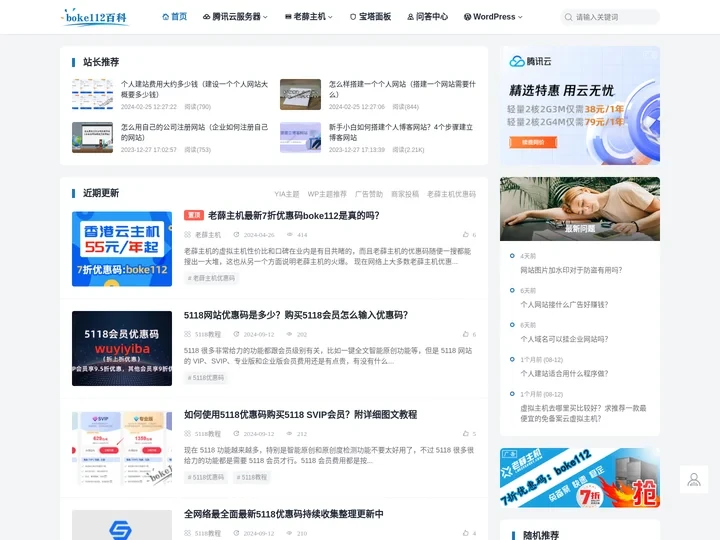Image resolution: width=720 pixels, height=540 pixels.
Task: Expand the 老薛主机 navigation dropdown
Action: pos(309,17)
